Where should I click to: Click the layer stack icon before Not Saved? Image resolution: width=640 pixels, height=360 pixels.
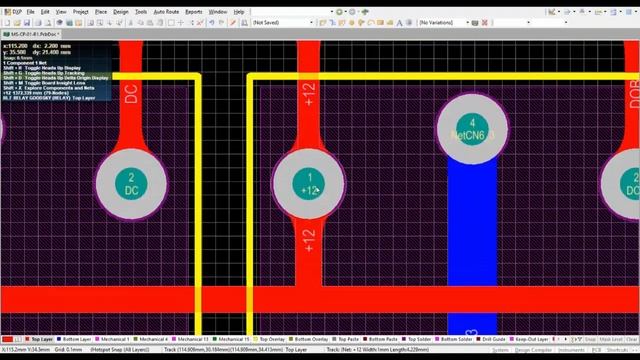(244, 23)
